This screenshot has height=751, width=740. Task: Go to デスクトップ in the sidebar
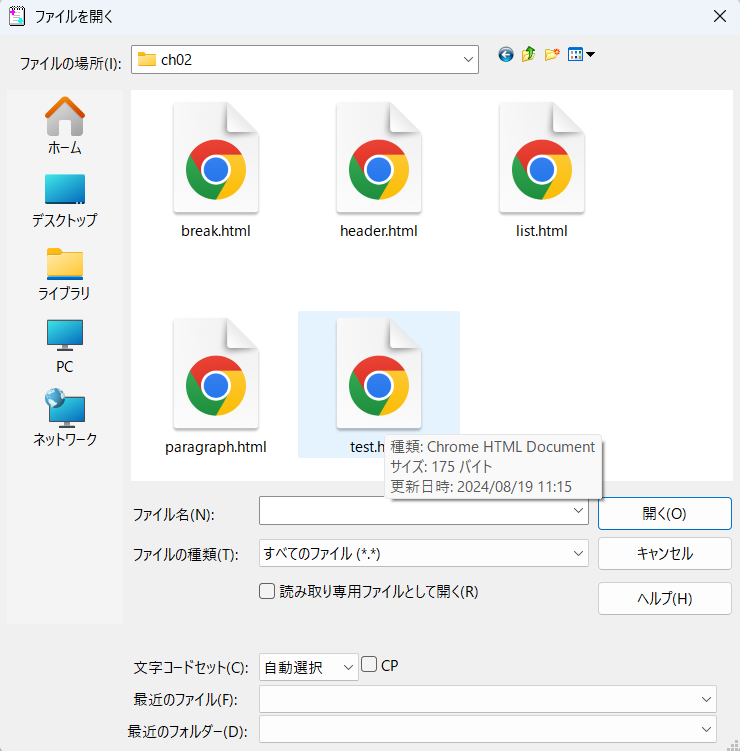65,200
